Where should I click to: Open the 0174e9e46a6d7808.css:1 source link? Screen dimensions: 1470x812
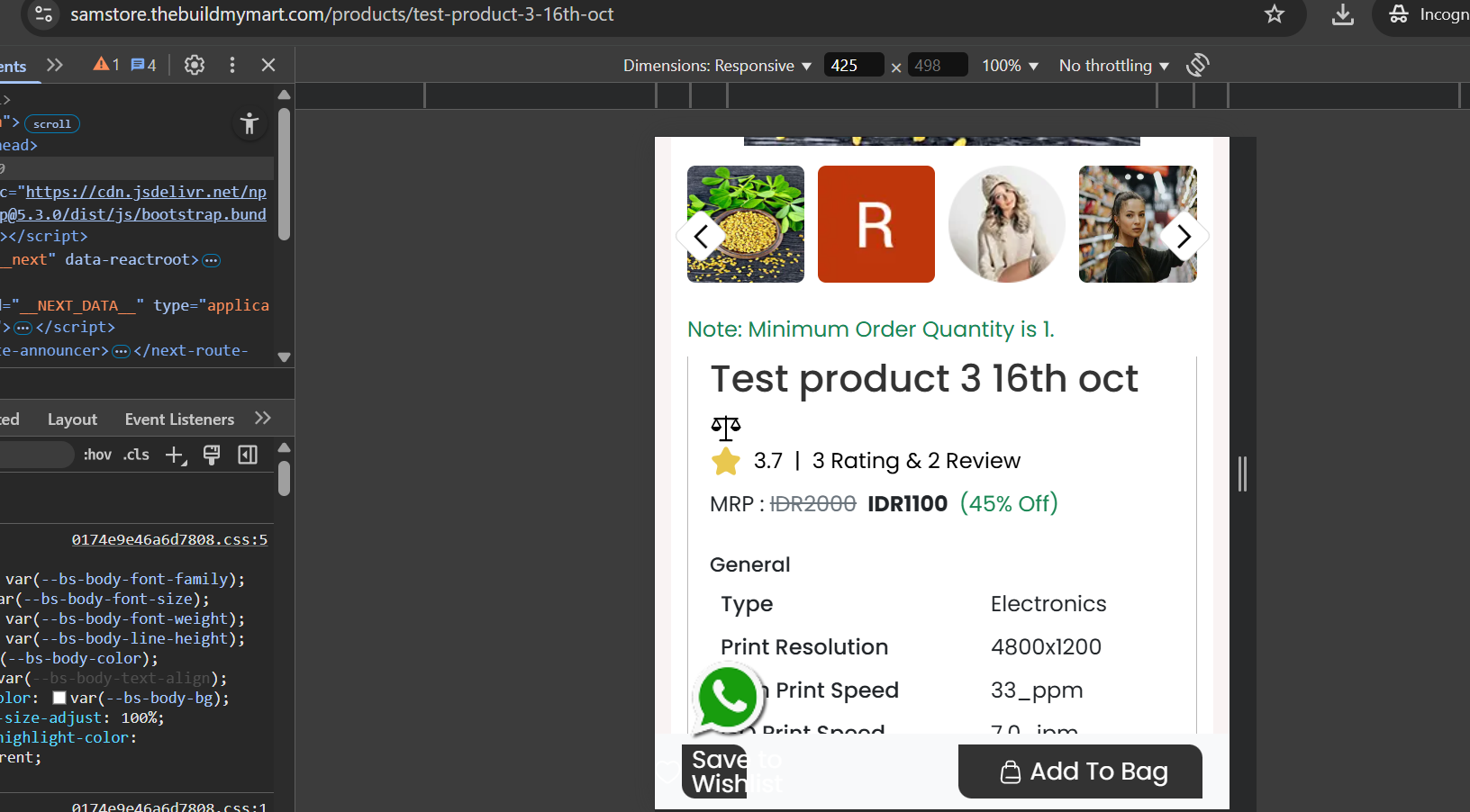169,806
